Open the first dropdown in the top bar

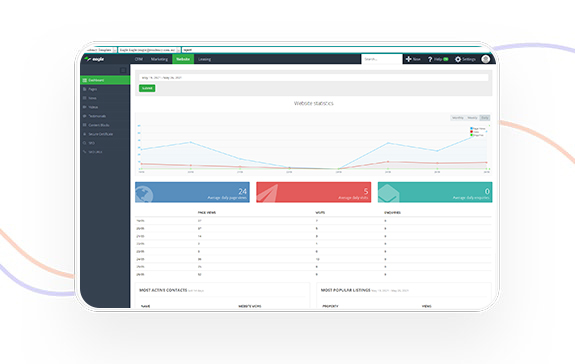[x=101, y=50]
